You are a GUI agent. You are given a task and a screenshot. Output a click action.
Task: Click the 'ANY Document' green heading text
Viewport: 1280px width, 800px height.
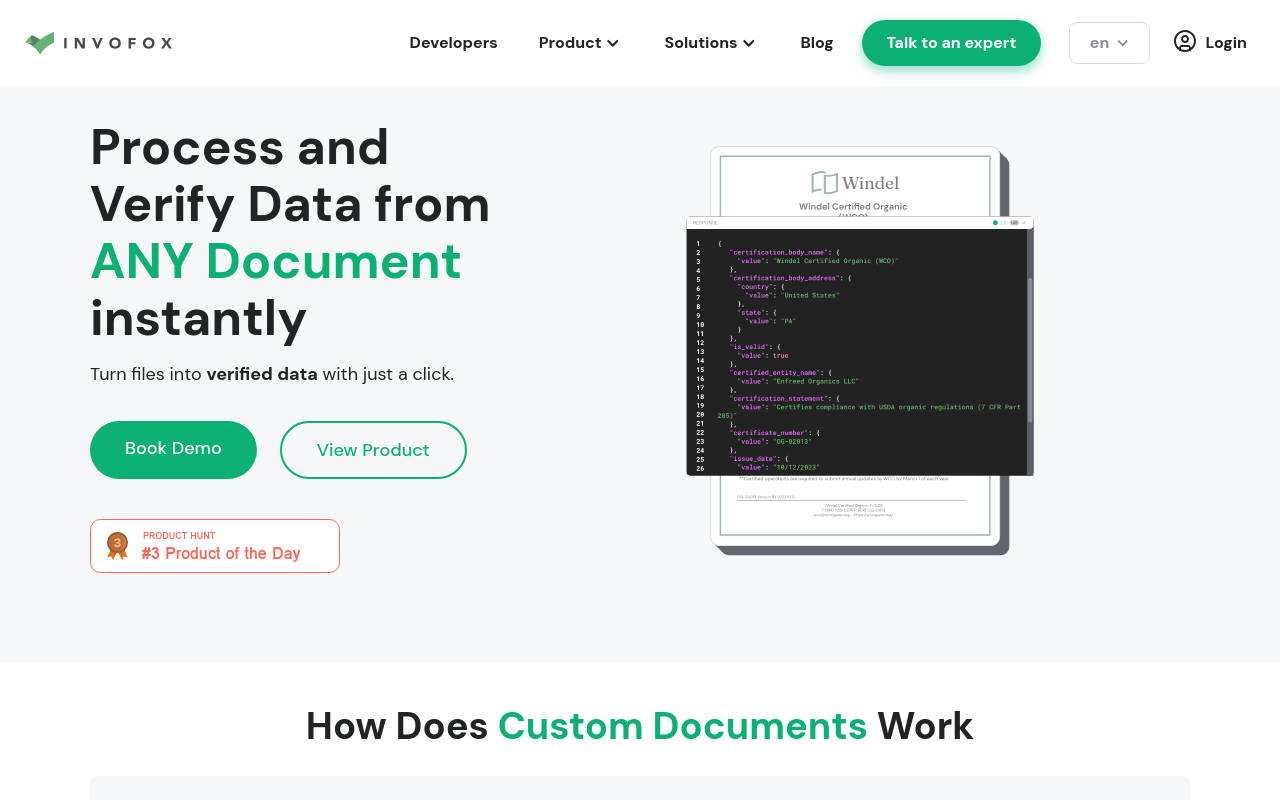pos(276,261)
